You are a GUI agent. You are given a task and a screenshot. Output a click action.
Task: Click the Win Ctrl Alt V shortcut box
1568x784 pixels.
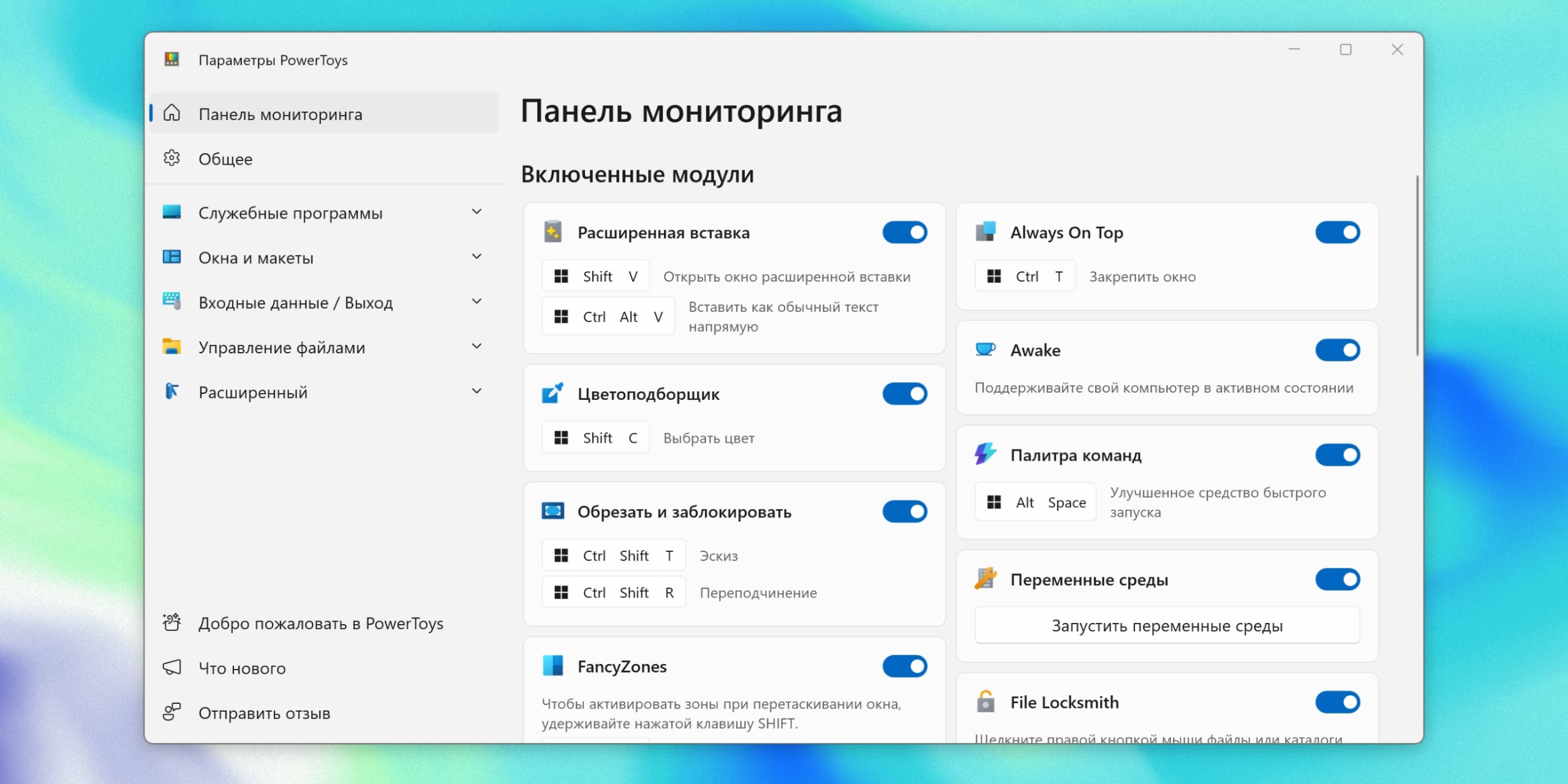pos(608,317)
